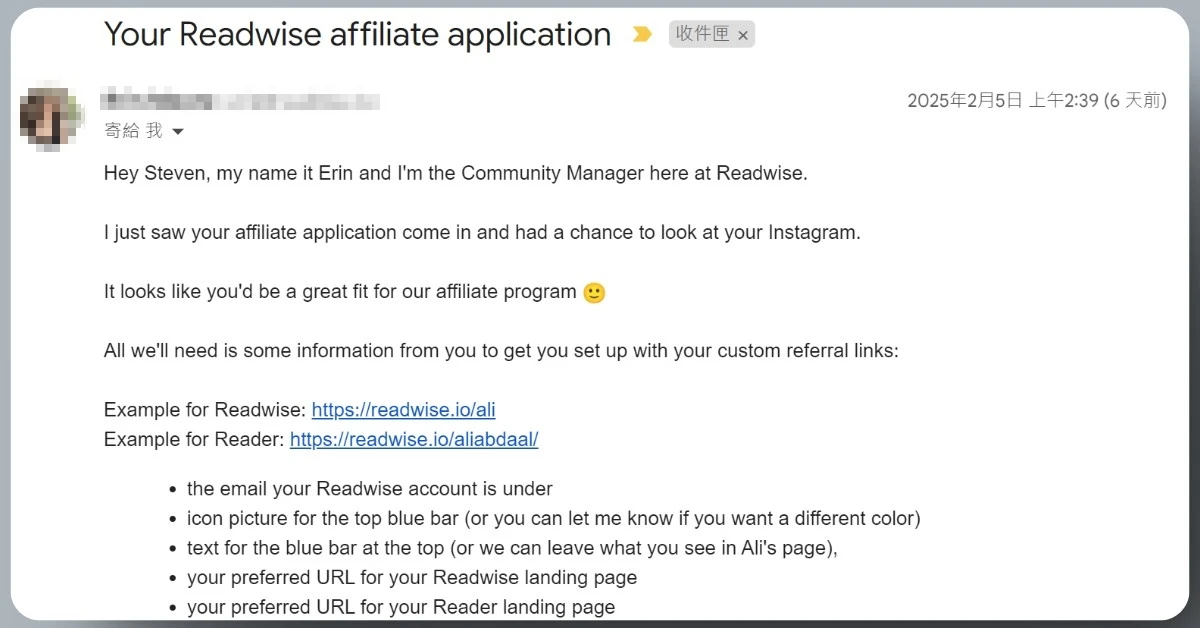Click the Example for Readwise label text
The width and height of the screenshot is (1200, 628).
pos(205,410)
